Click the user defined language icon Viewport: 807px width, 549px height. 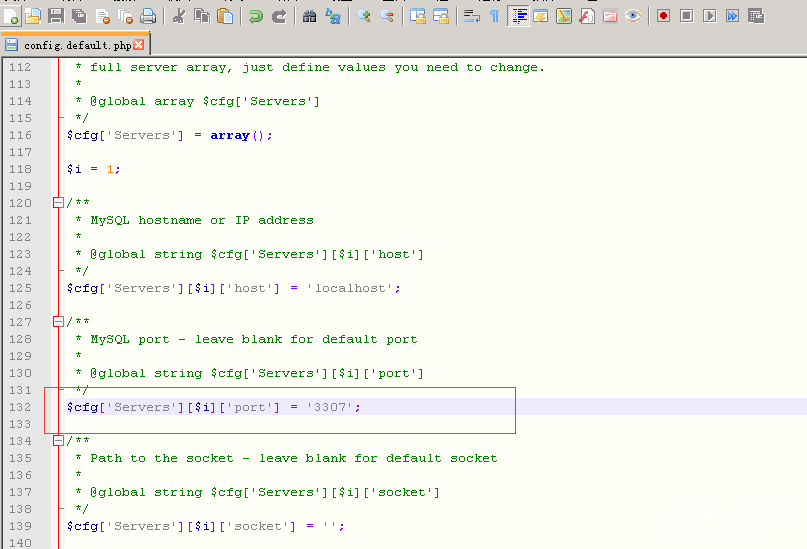[541, 16]
